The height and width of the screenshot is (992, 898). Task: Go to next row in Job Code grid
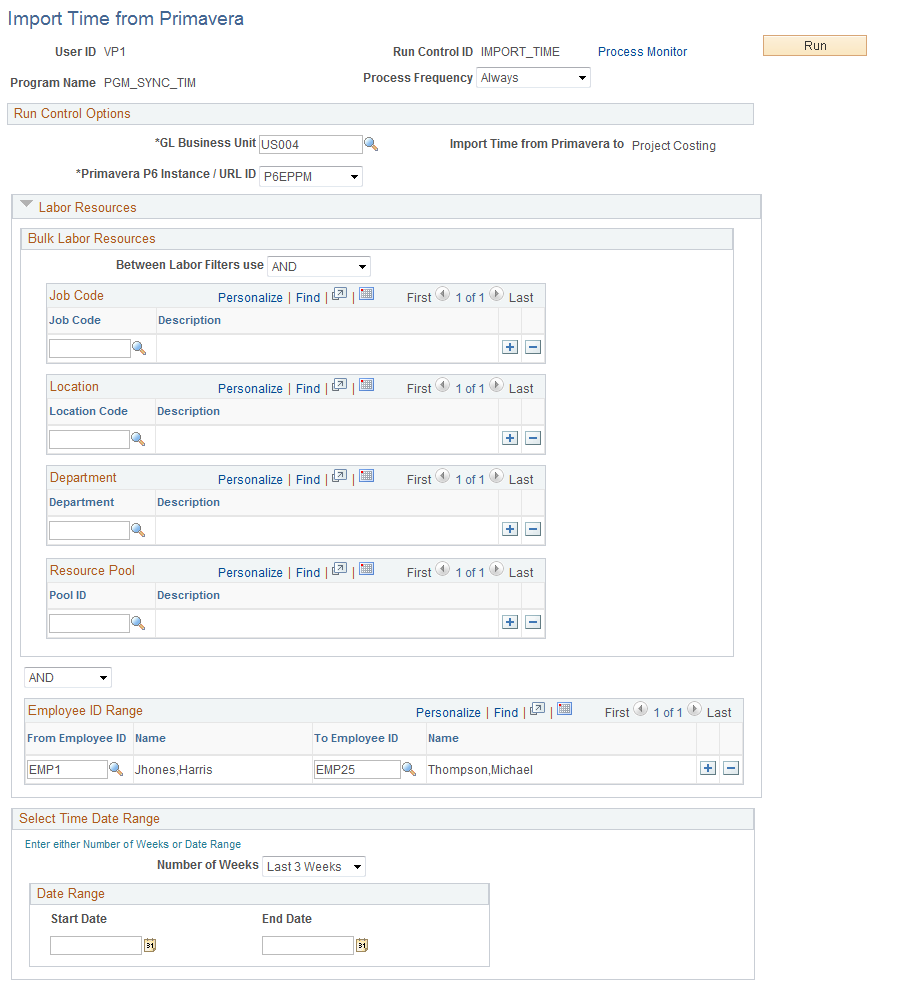(497, 294)
